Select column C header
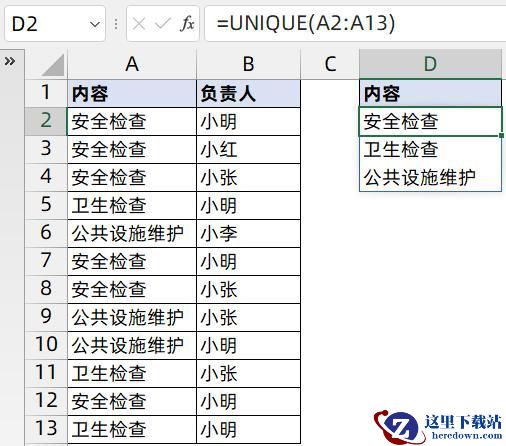The width and height of the screenshot is (506, 446). pyautogui.click(x=330, y=64)
